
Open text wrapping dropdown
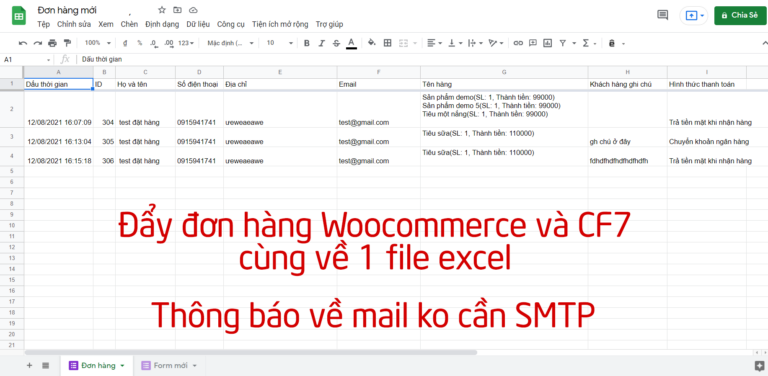coord(475,43)
